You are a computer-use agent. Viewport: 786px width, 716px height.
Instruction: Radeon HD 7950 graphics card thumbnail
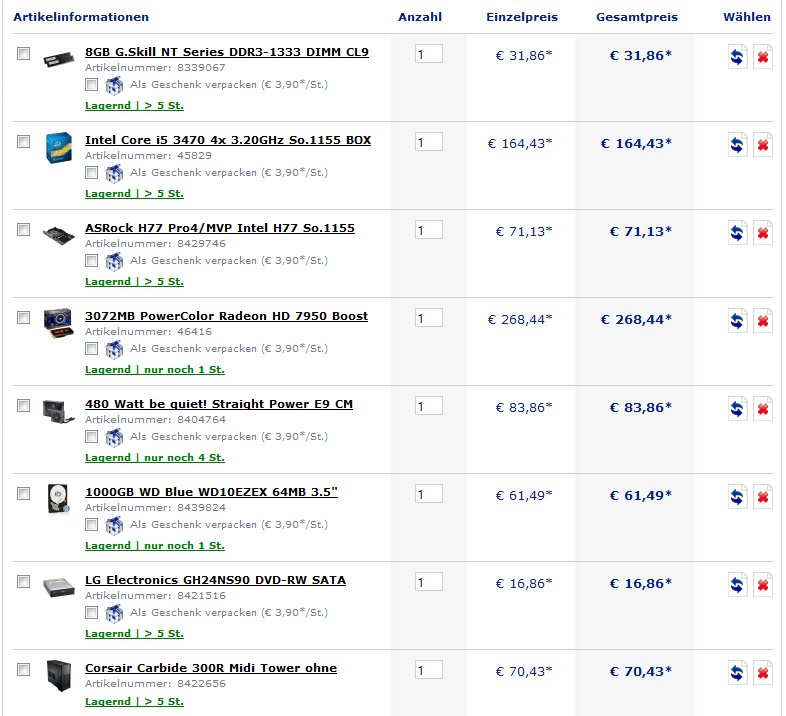pos(59,323)
